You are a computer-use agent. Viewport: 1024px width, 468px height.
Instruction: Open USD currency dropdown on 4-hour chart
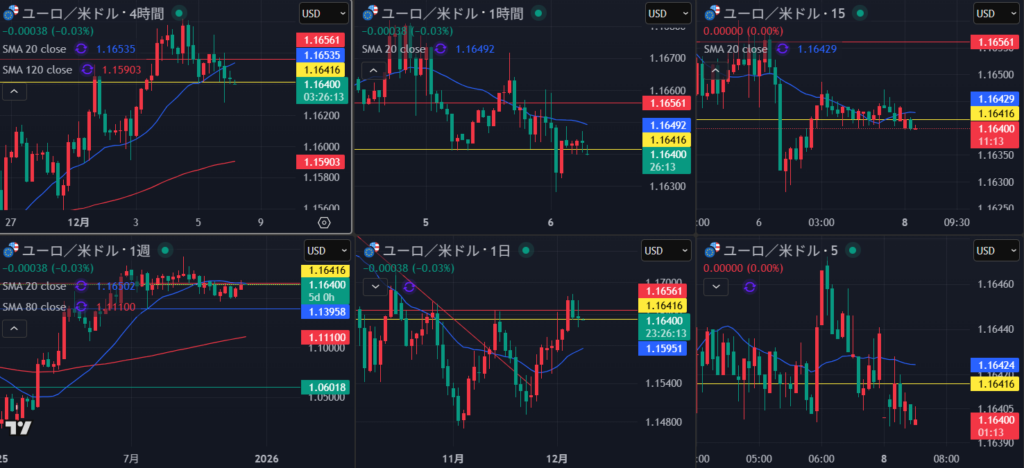click(x=323, y=13)
